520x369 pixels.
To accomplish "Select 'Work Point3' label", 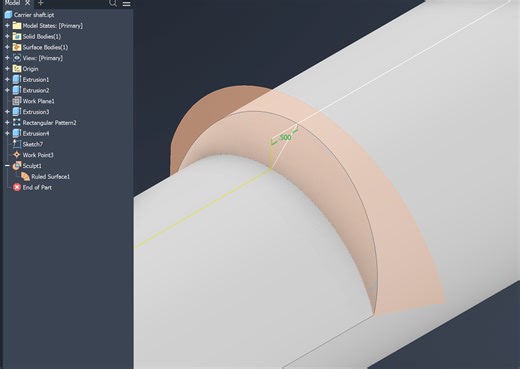I will [38, 155].
